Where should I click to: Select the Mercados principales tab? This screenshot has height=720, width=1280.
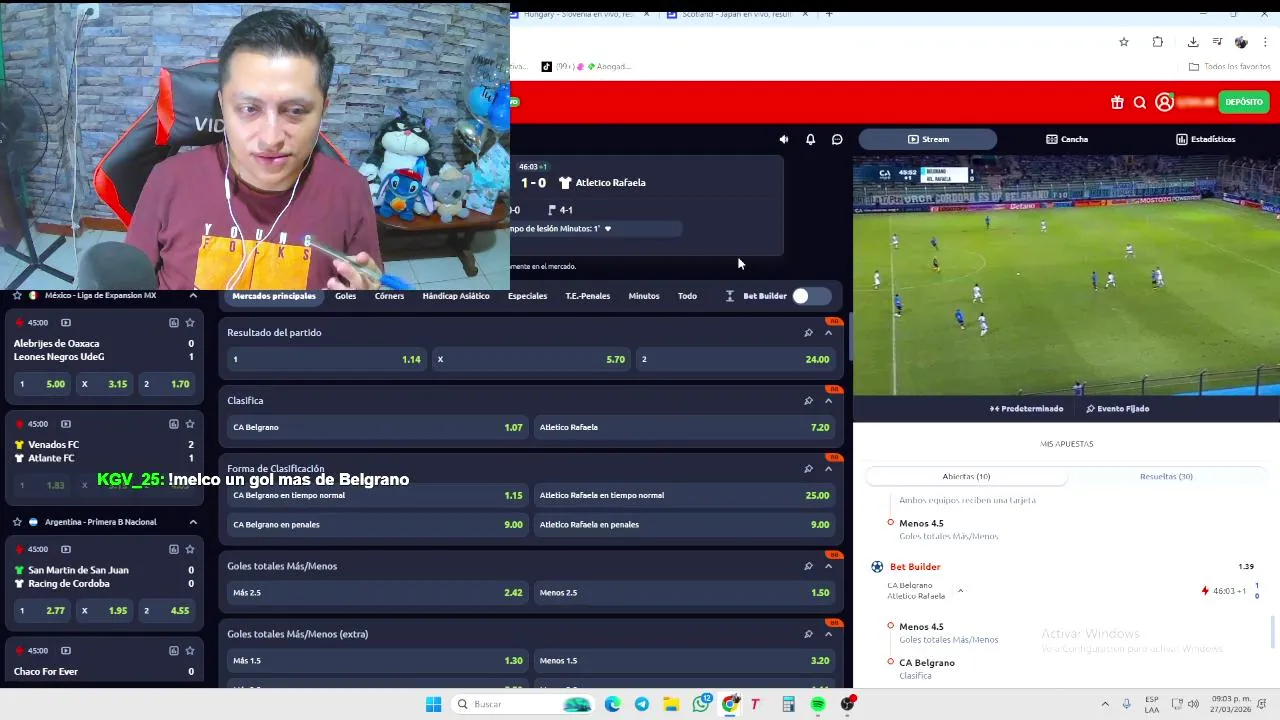[x=274, y=296]
